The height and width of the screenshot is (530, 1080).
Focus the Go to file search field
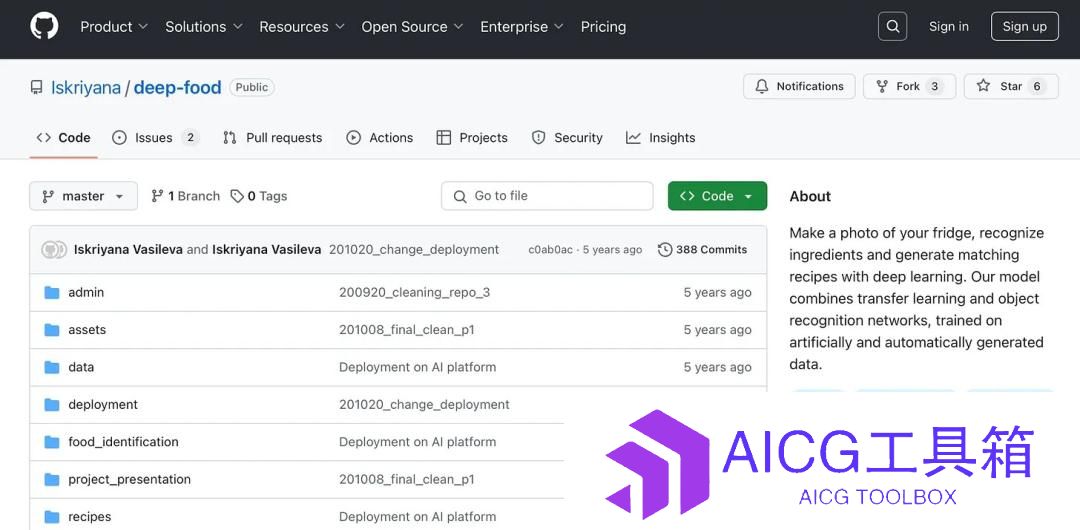(x=547, y=196)
